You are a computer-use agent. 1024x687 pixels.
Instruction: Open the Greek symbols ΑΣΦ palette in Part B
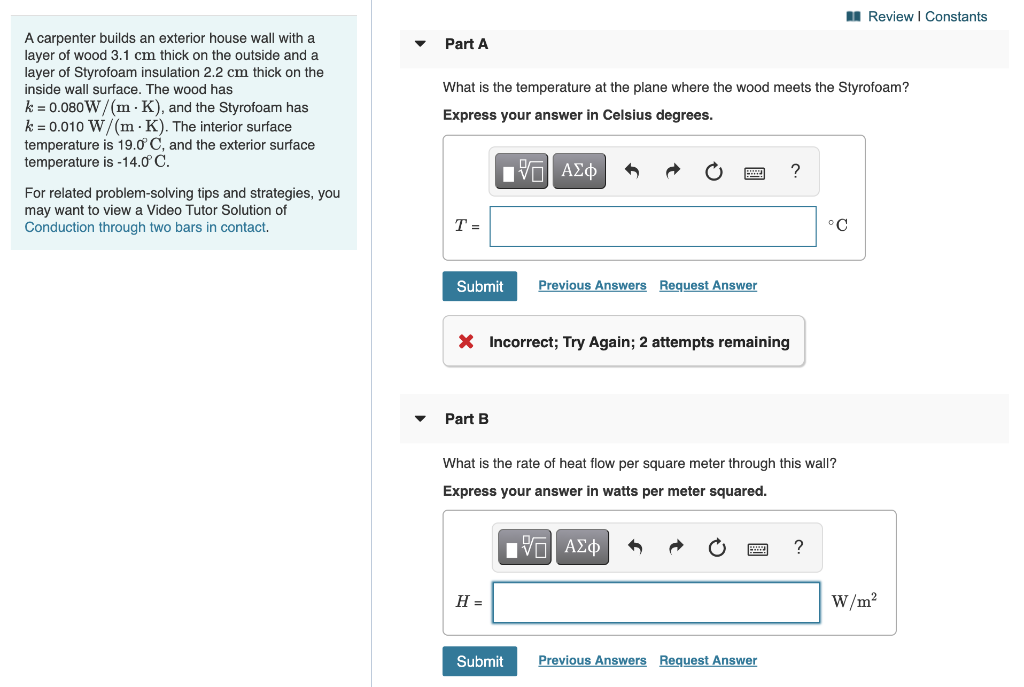[582, 547]
